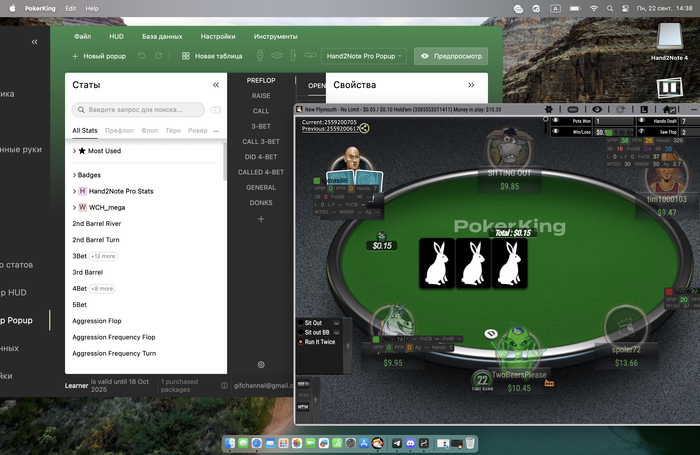The height and width of the screenshot is (455, 700).
Task: Open the dropdown arrow next to Sit Out
Action: pos(337,323)
